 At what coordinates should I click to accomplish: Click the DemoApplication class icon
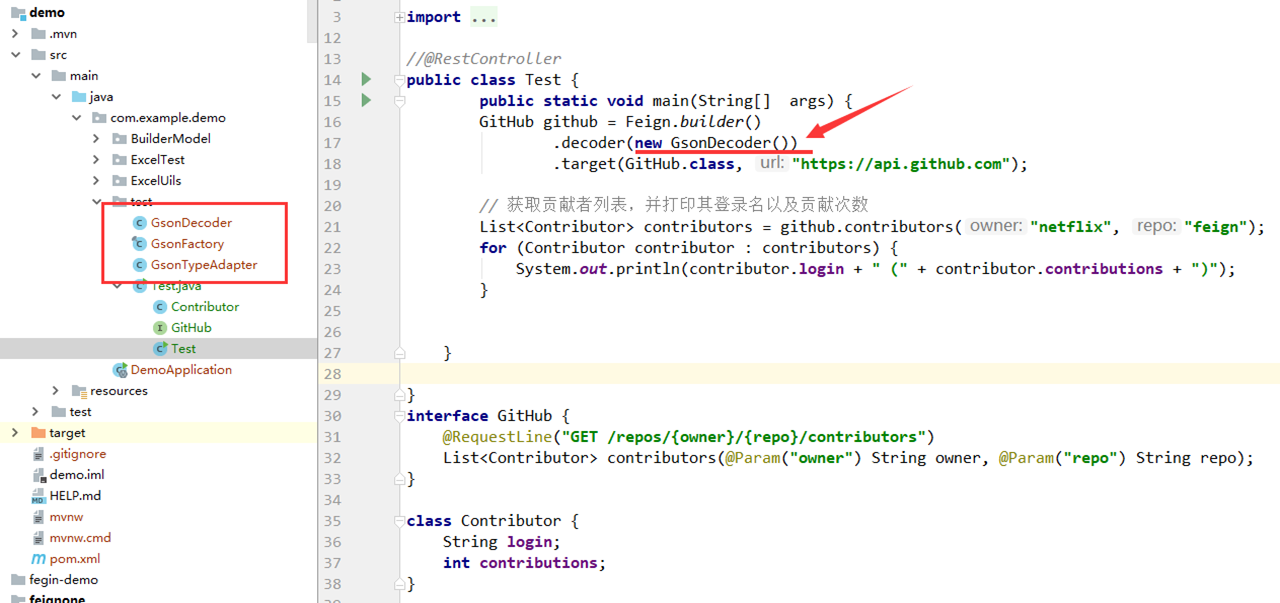click(119, 370)
